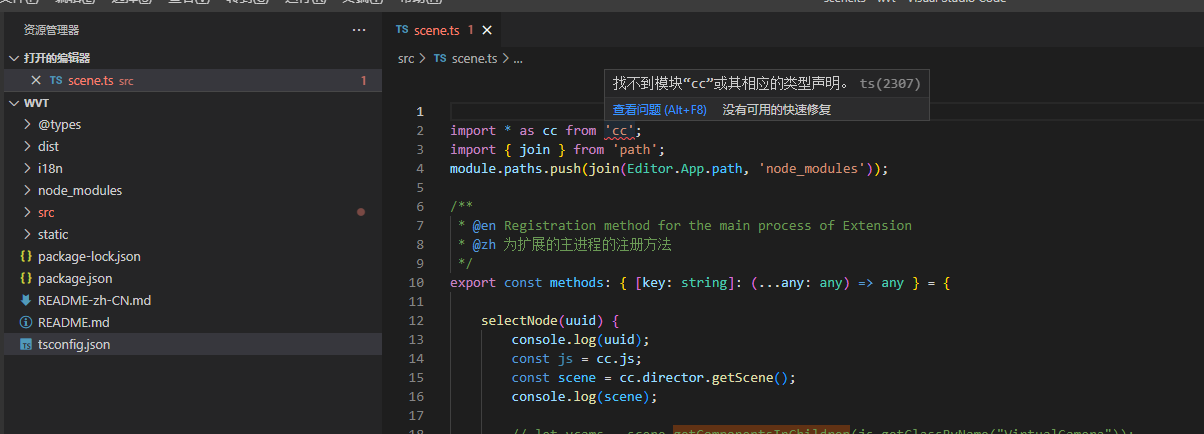
Task: Click the tsconfig.json file icon
Action: 26,344
